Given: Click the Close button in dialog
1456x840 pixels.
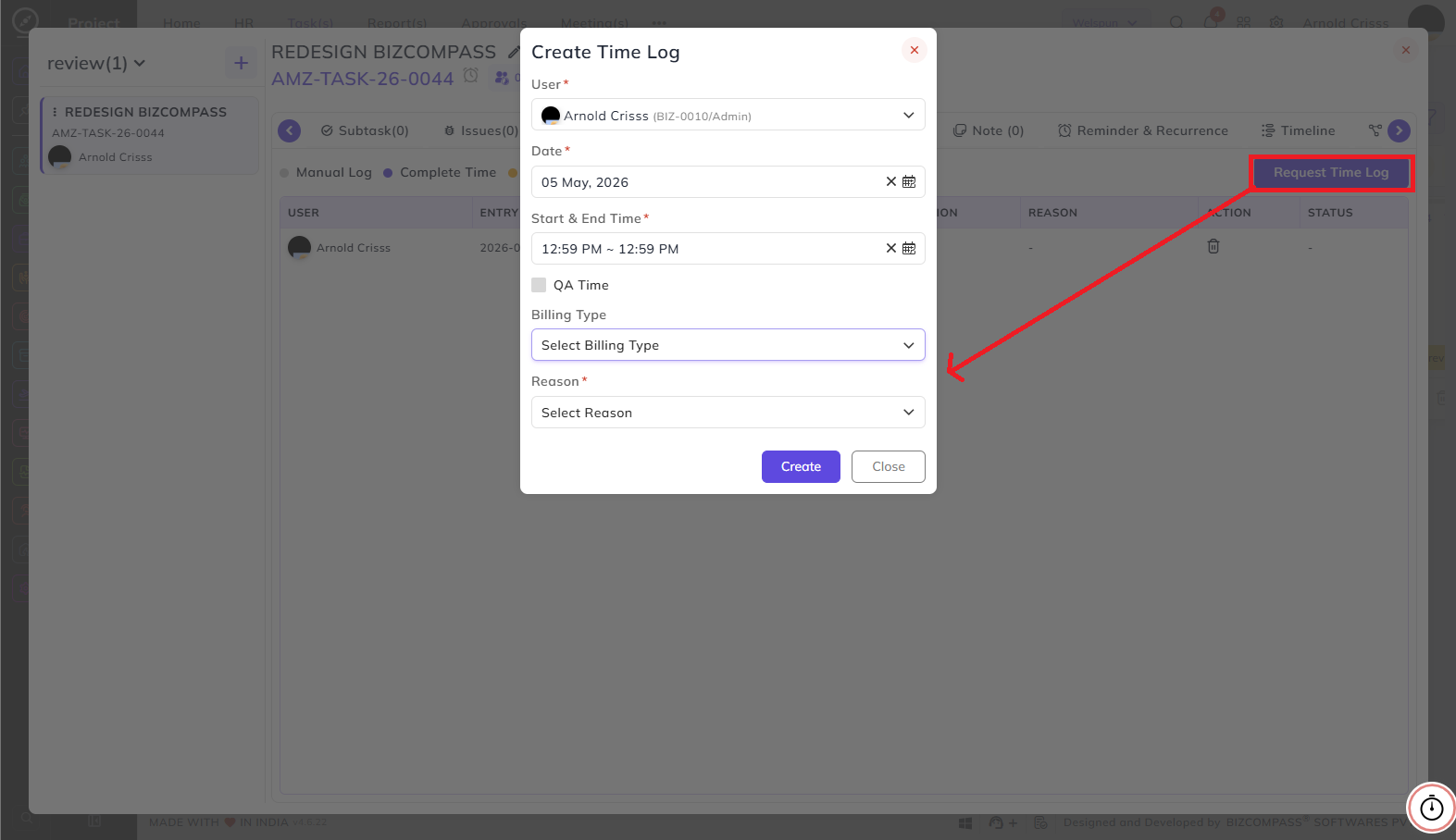Looking at the screenshot, I should [888, 467].
